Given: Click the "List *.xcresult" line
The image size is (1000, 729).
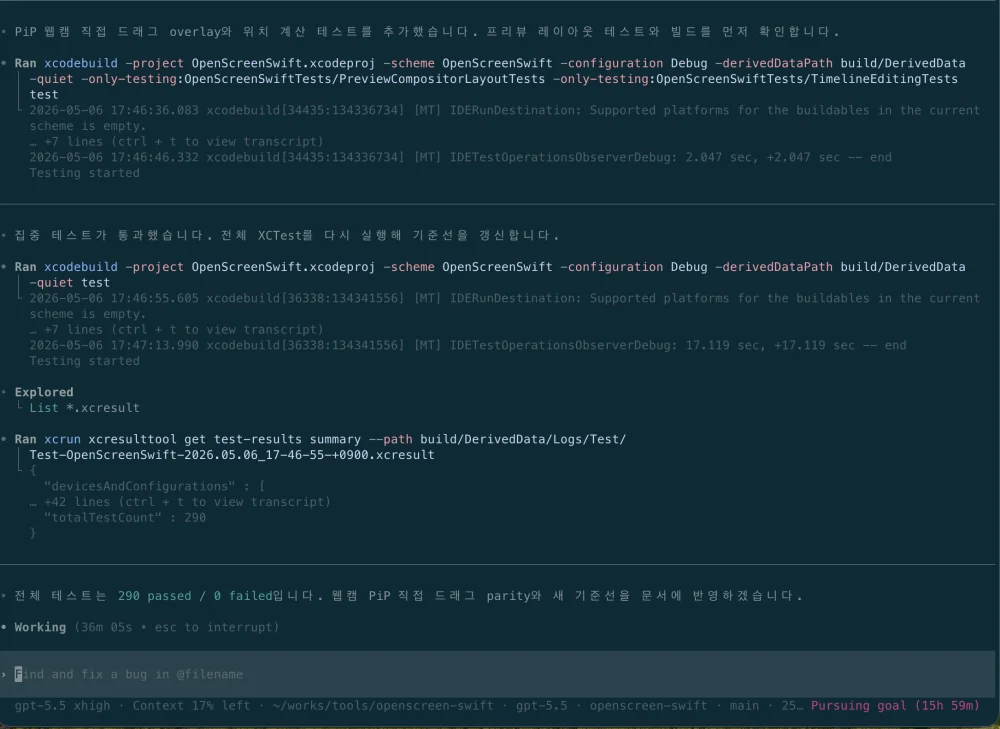Looking at the screenshot, I should point(84,408).
